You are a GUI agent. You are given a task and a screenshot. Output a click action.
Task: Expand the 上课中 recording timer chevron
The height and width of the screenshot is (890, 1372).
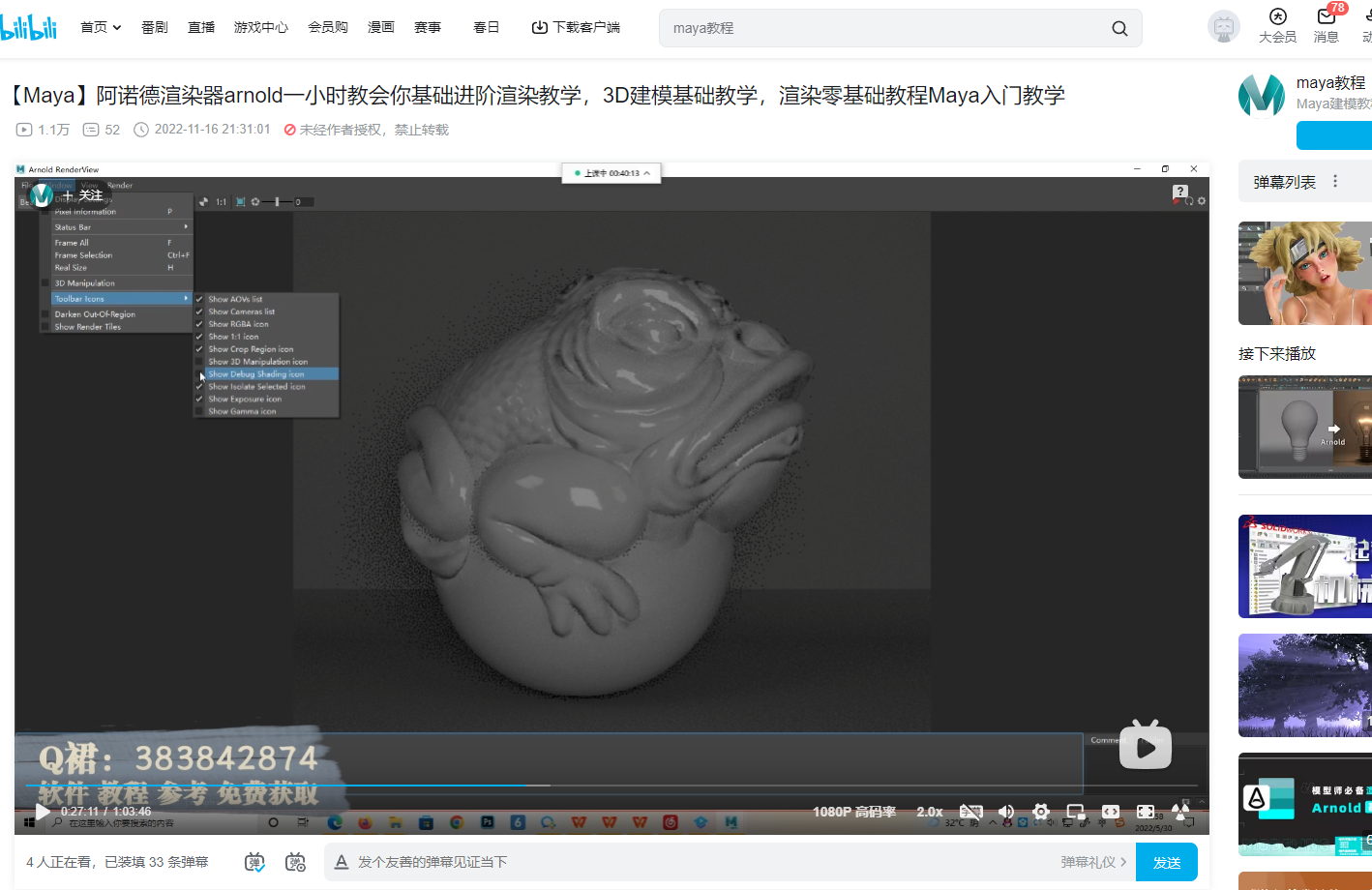point(646,173)
